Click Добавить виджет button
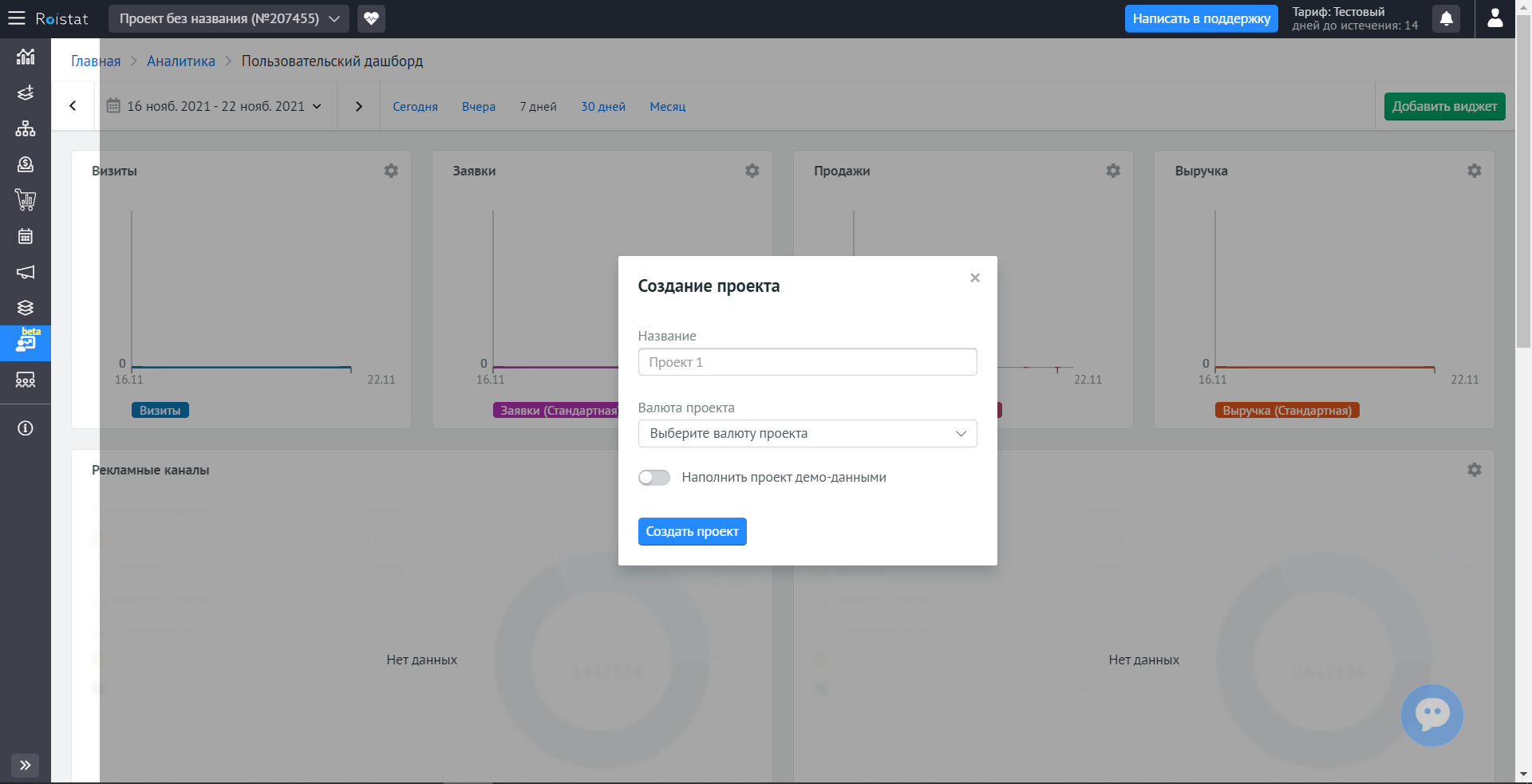 (1445, 106)
